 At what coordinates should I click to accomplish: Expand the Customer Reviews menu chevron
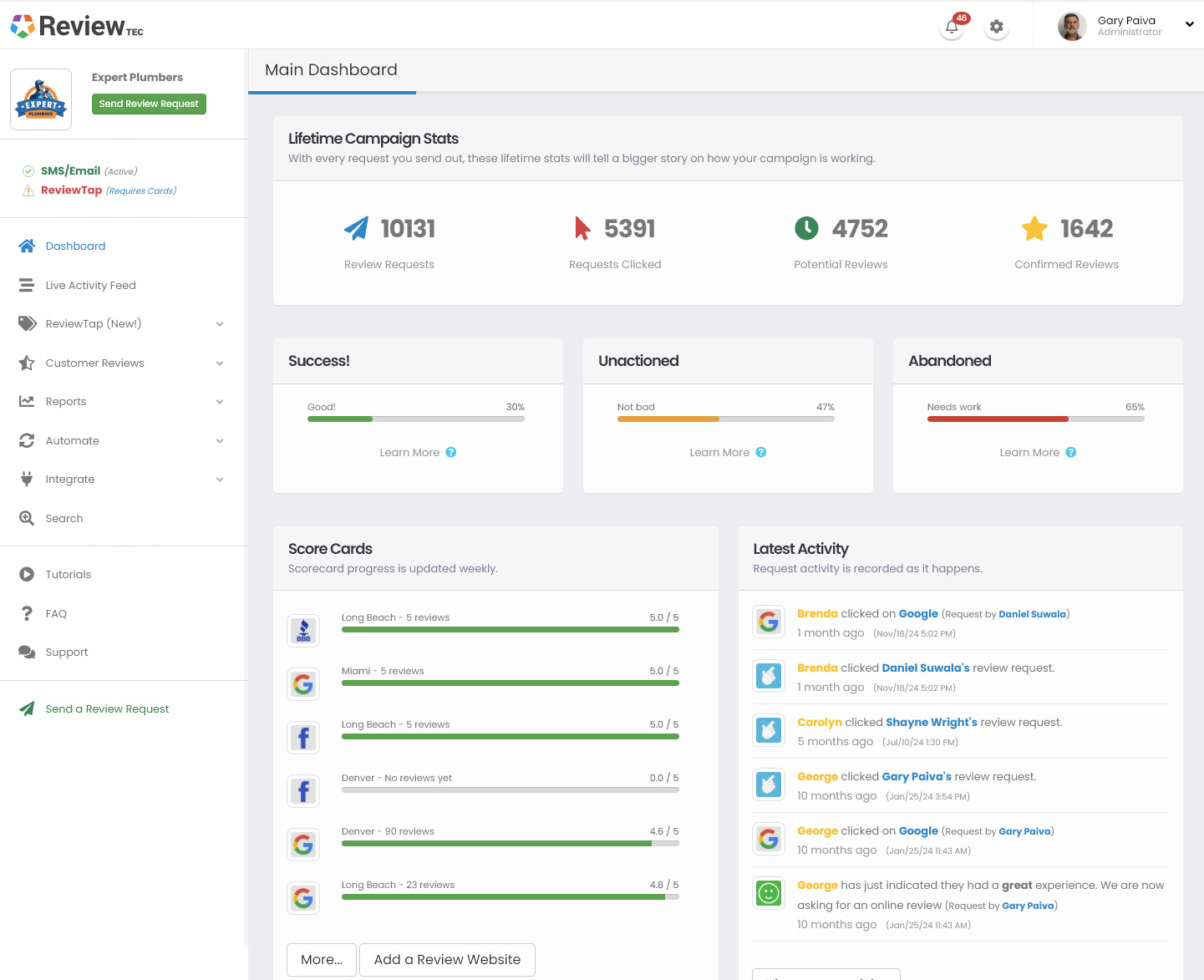[x=219, y=363]
